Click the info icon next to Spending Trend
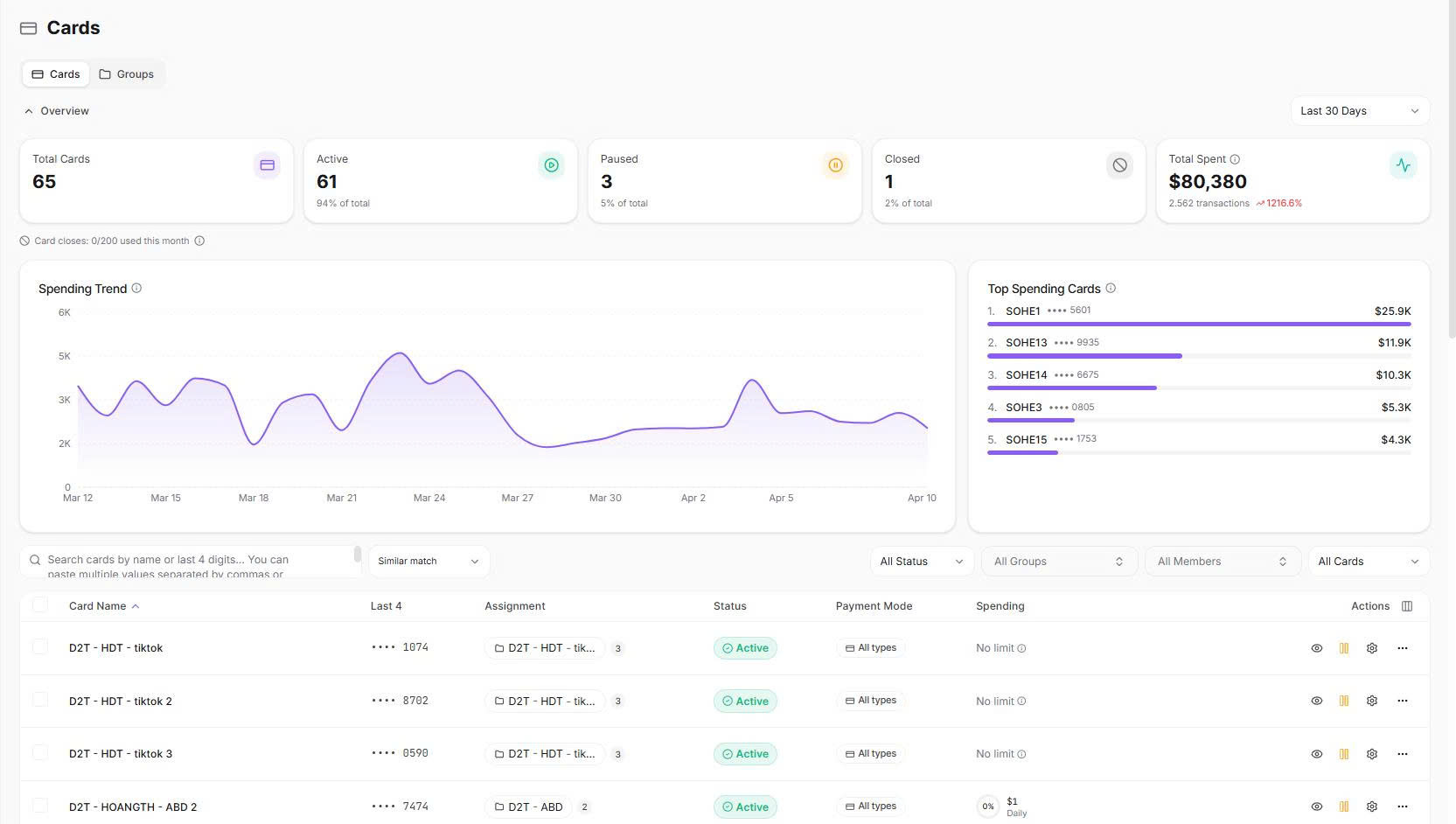Screen dimensions: 1456x824 click(x=136, y=289)
